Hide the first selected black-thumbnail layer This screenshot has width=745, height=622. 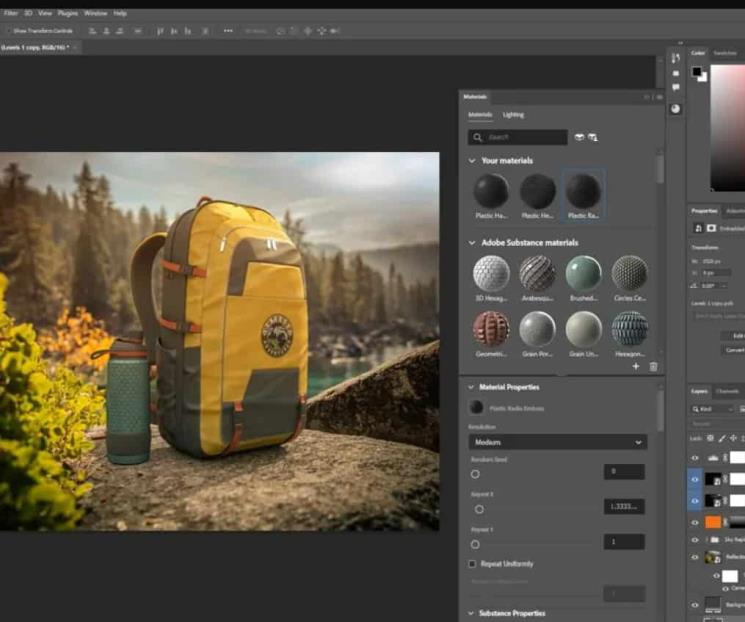pos(695,479)
